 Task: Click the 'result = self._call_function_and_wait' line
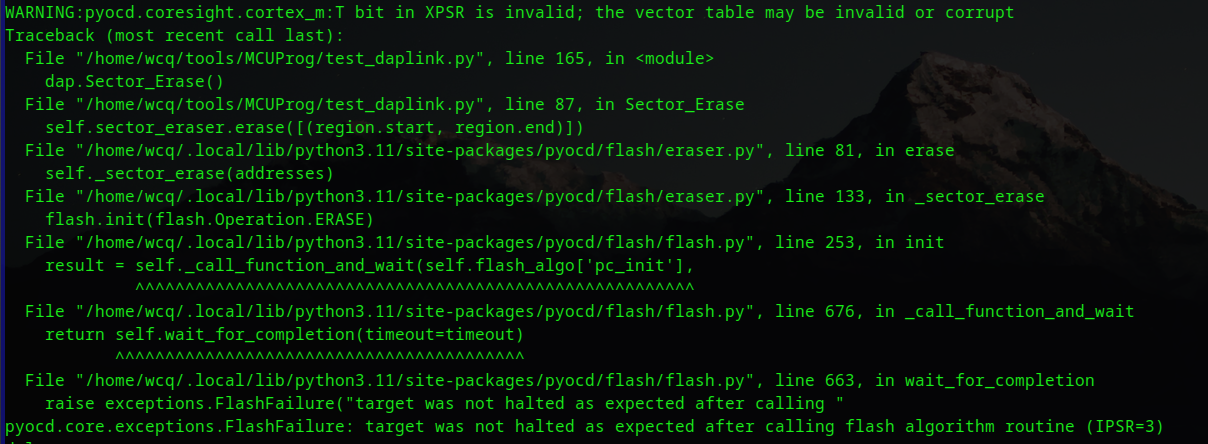pyautogui.click(x=369, y=265)
